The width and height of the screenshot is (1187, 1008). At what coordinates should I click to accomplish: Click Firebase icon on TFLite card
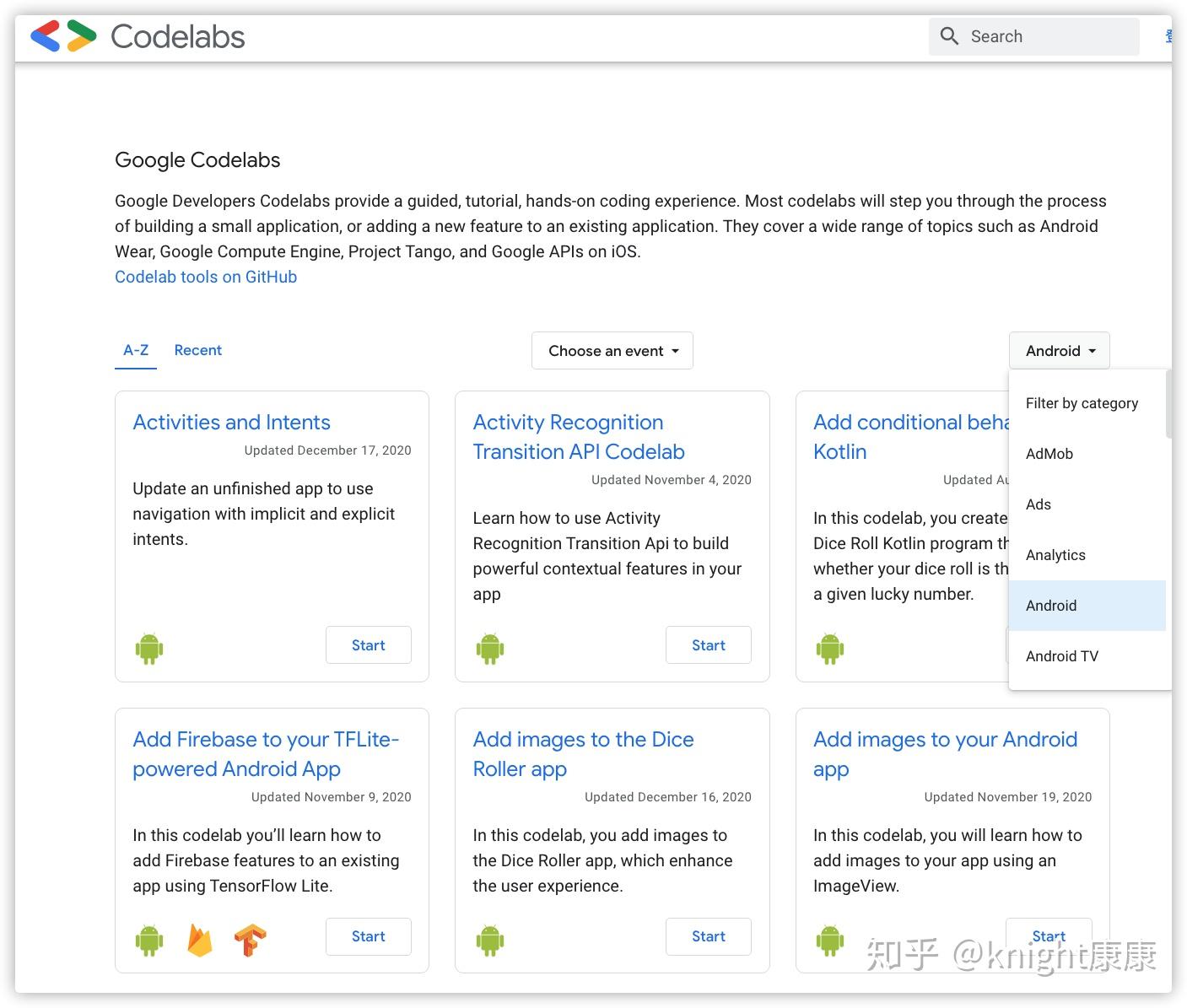(x=199, y=940)
